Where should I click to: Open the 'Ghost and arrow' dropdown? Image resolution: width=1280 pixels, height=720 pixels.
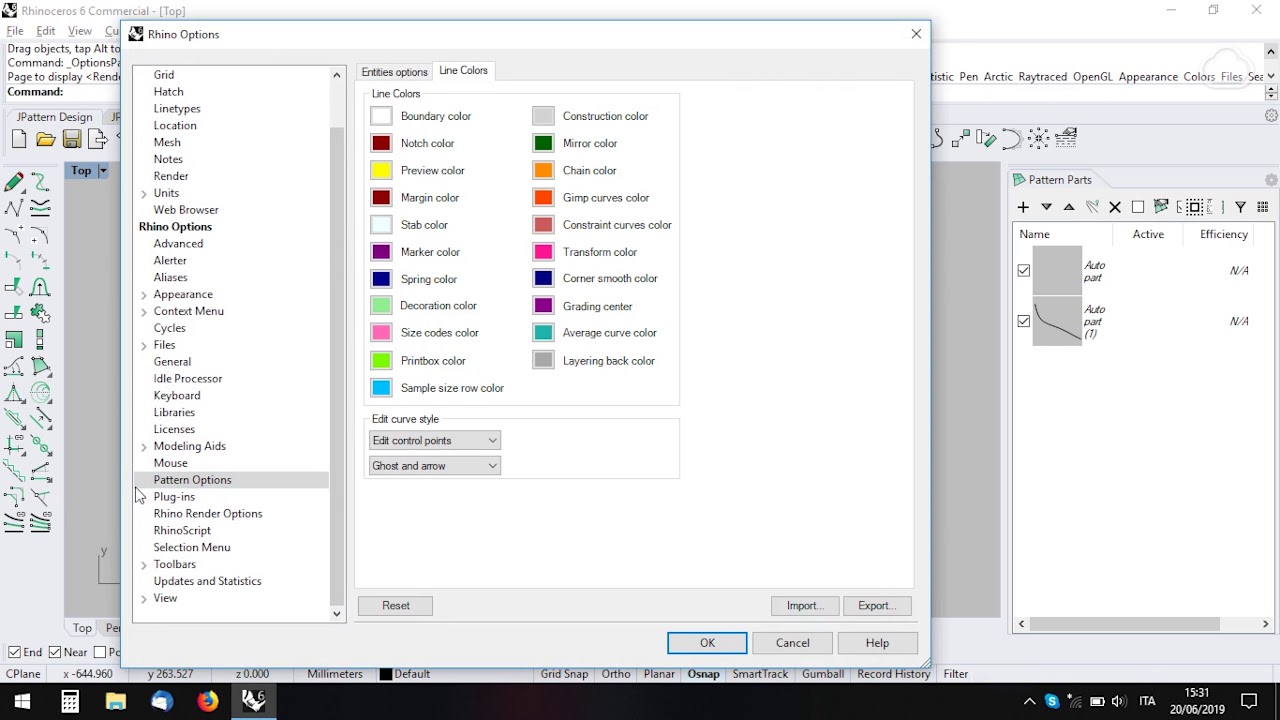434,466
